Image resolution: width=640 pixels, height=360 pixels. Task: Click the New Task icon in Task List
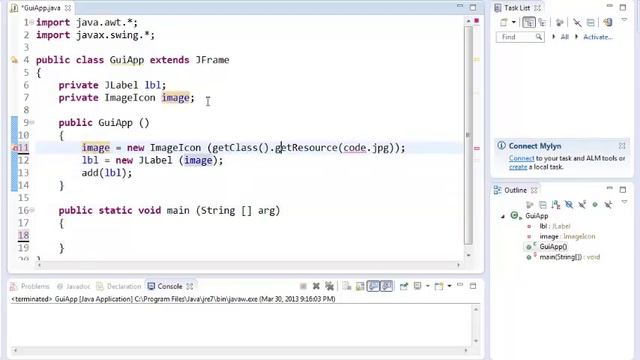click(504, 22)
